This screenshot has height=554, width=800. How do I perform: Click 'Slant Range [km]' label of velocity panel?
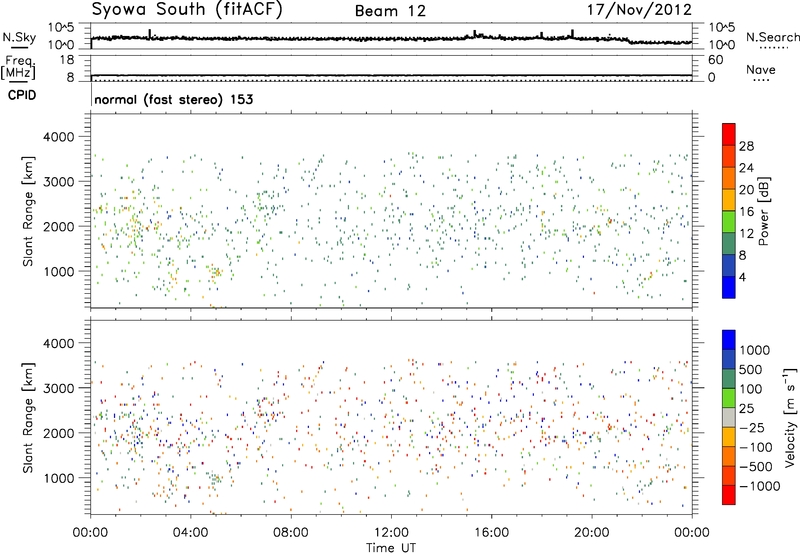[x=28, y=417]
